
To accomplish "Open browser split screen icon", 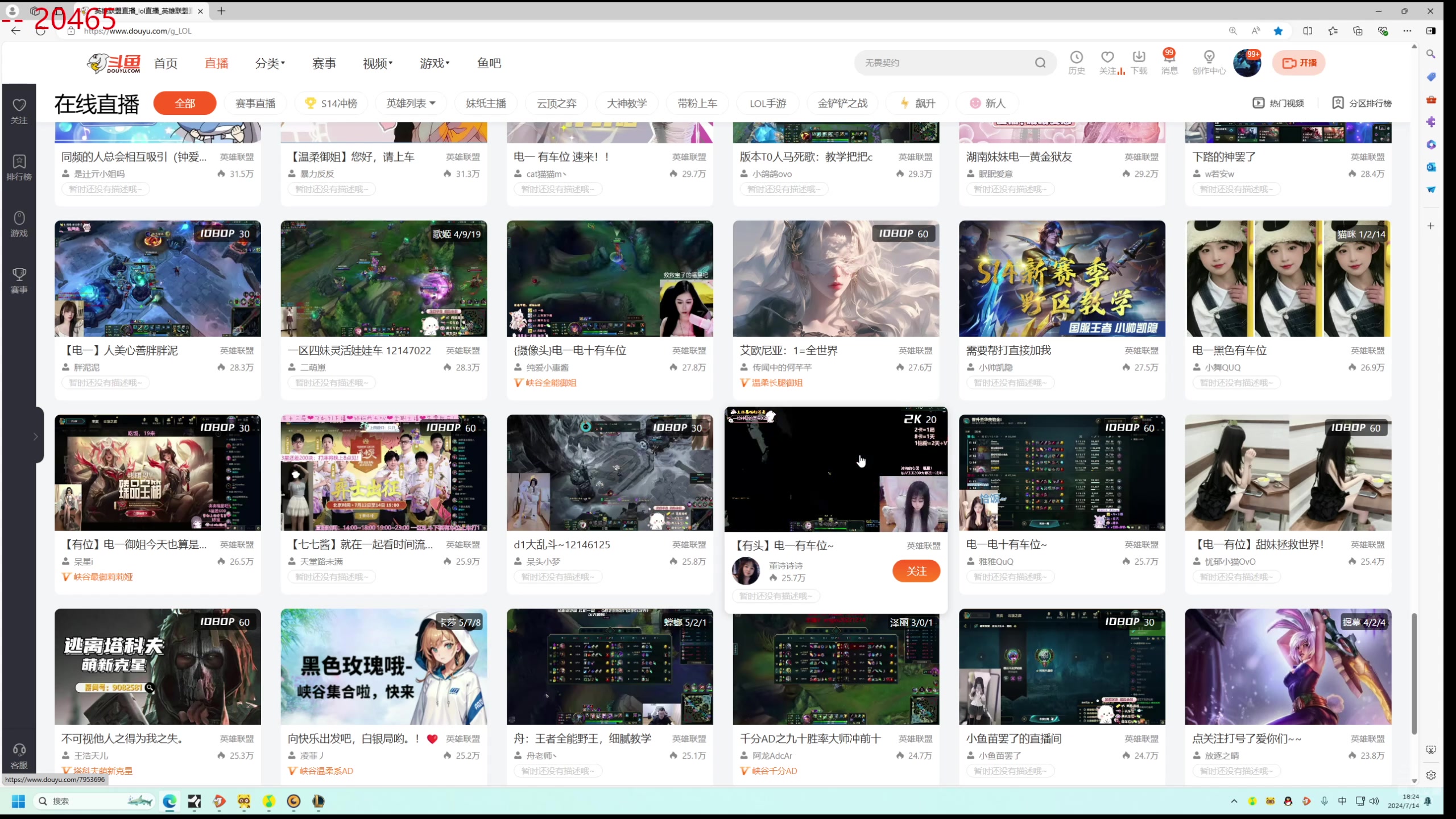I will pyautogui.click(x=1308, y=31).
